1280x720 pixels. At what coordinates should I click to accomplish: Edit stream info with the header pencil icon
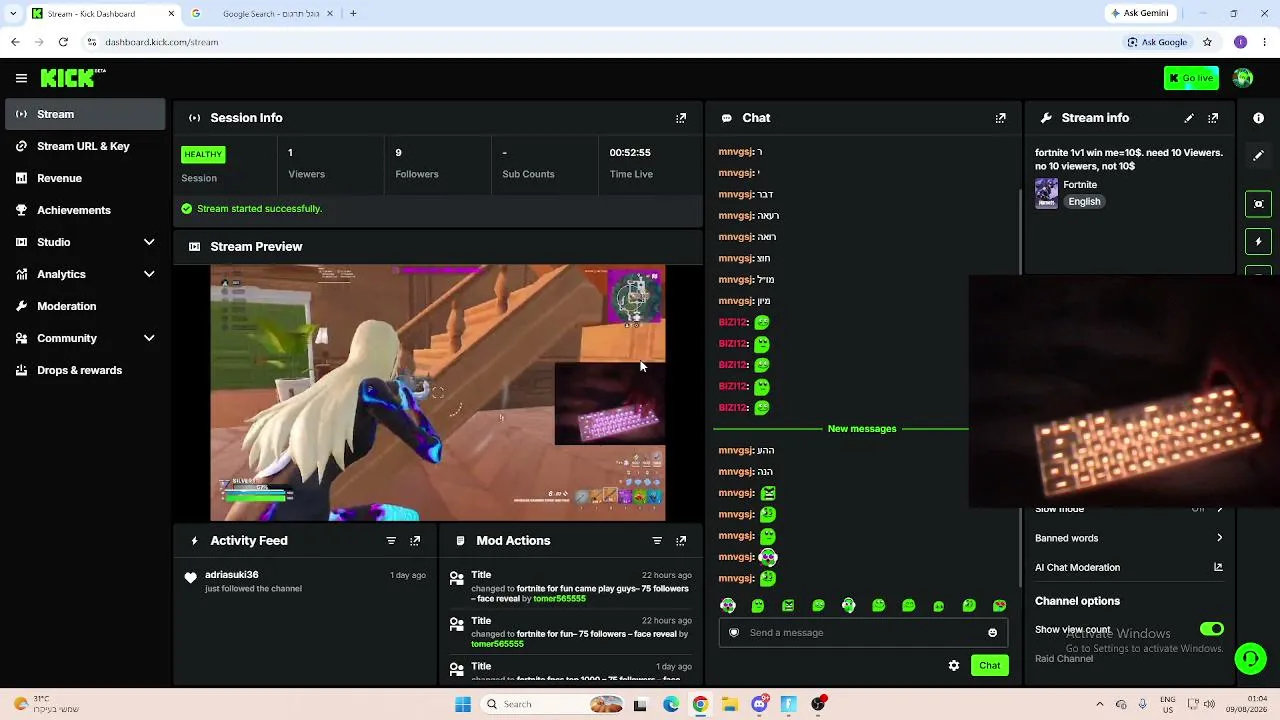1189,118
